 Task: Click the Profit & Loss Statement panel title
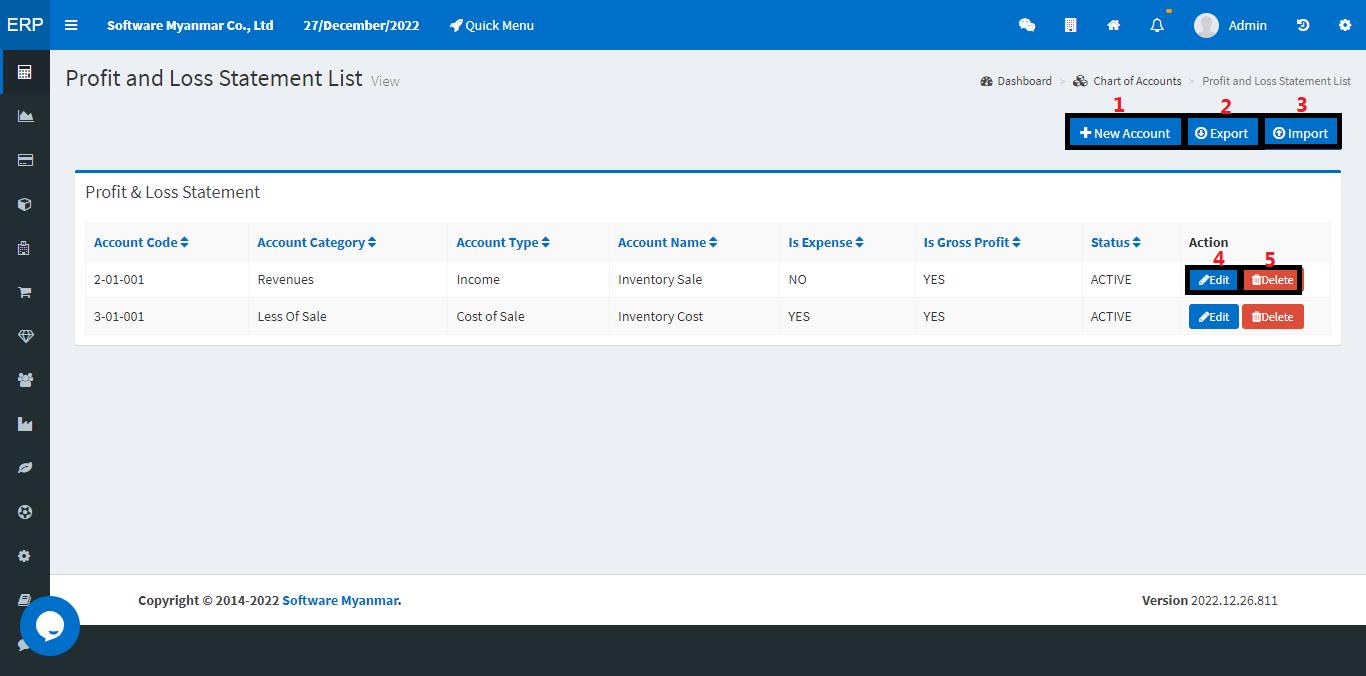[173, 192]
